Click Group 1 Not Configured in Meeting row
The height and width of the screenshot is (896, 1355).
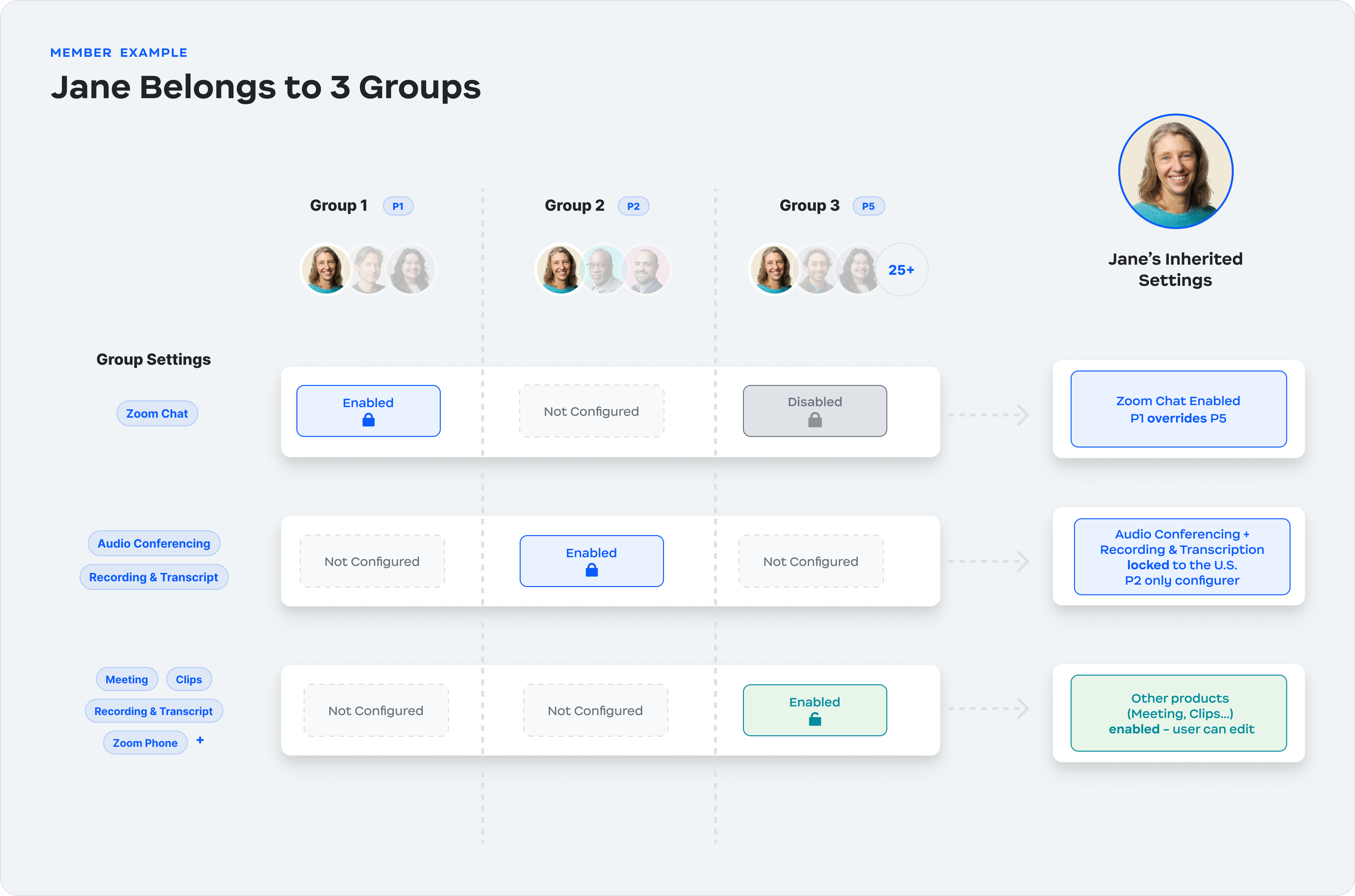coord(376,710)
